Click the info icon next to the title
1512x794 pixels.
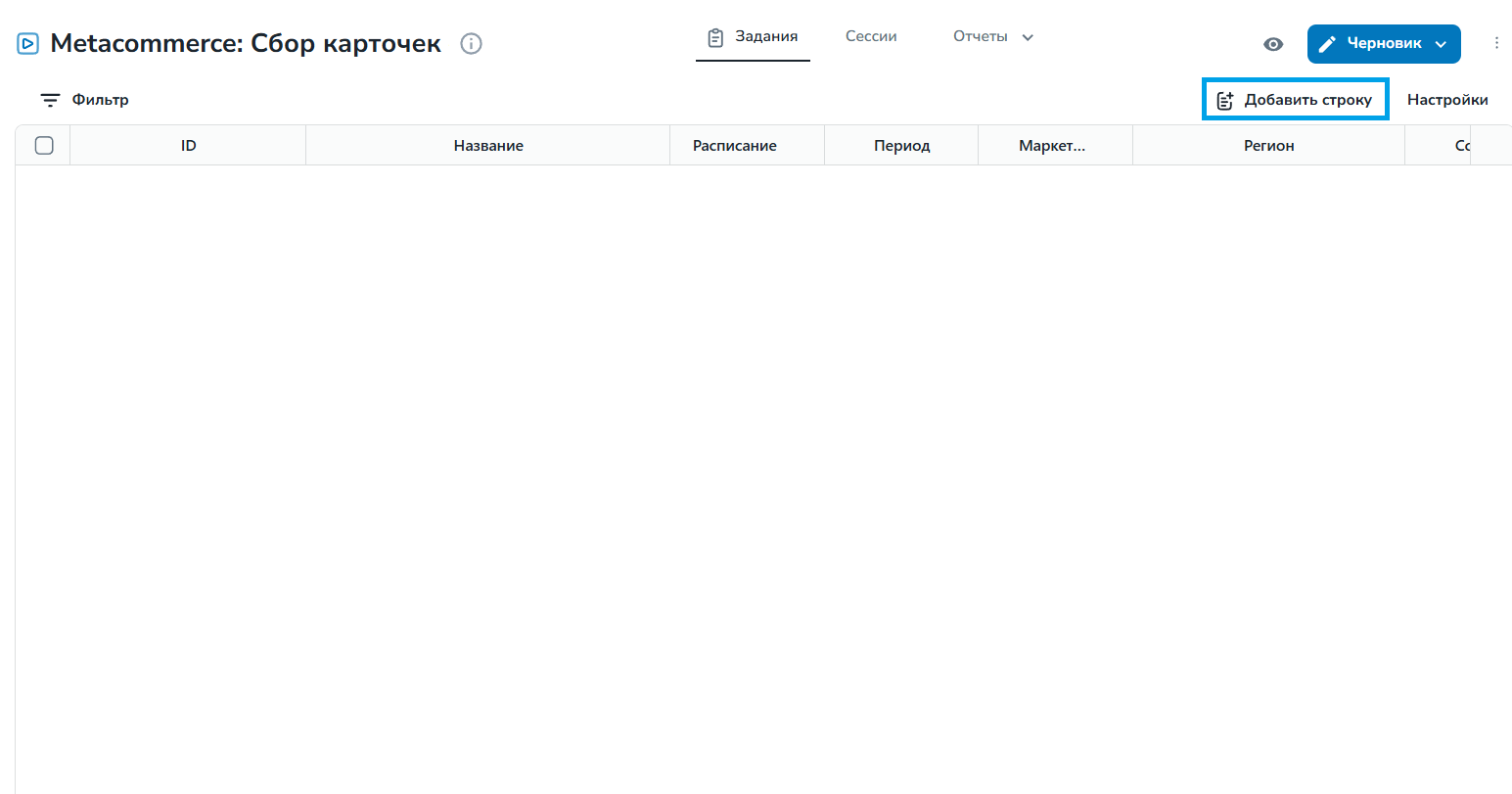tap(471, 44)
